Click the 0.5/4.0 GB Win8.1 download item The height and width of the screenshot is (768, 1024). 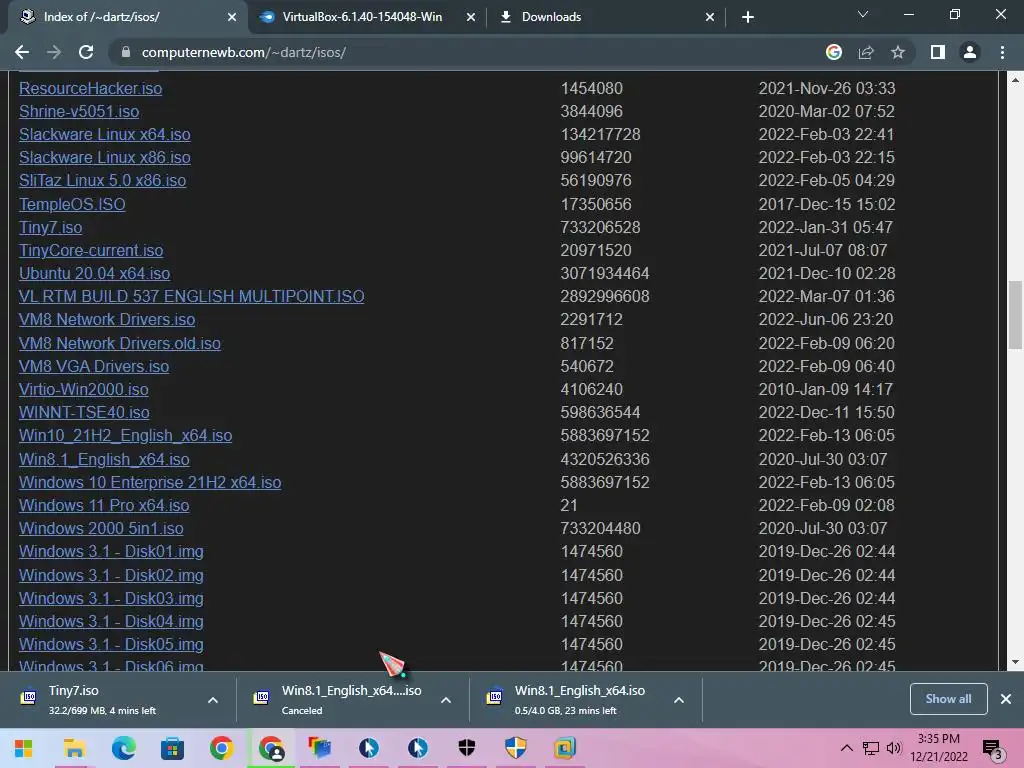coord(573,700)
